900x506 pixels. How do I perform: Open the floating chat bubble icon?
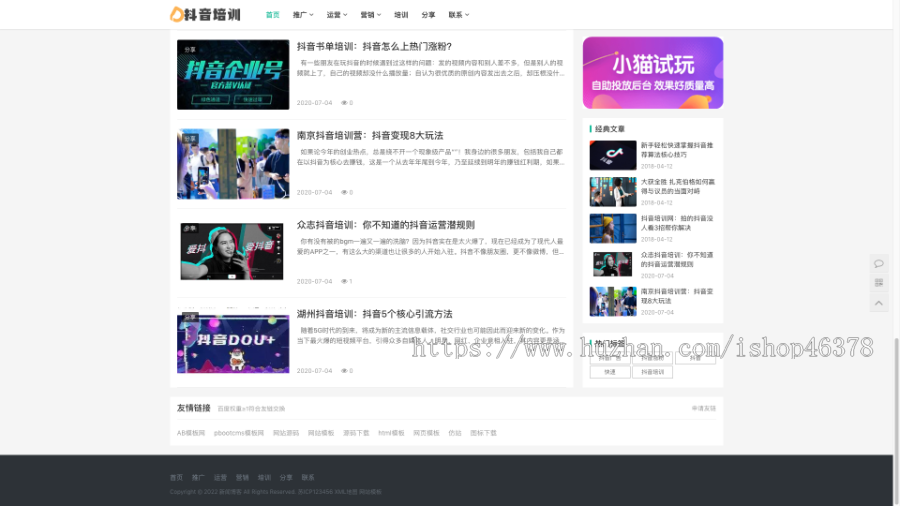pyautogui.click(x=879, y=264)
